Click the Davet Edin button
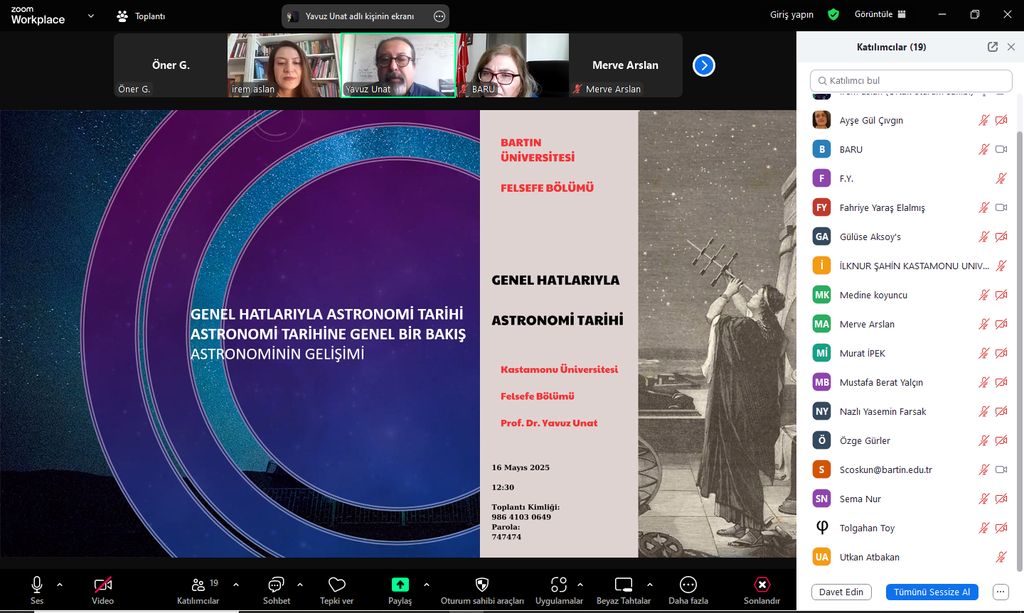The height and width of the screenshot is (613, 1024). click(x=841, y=592)
